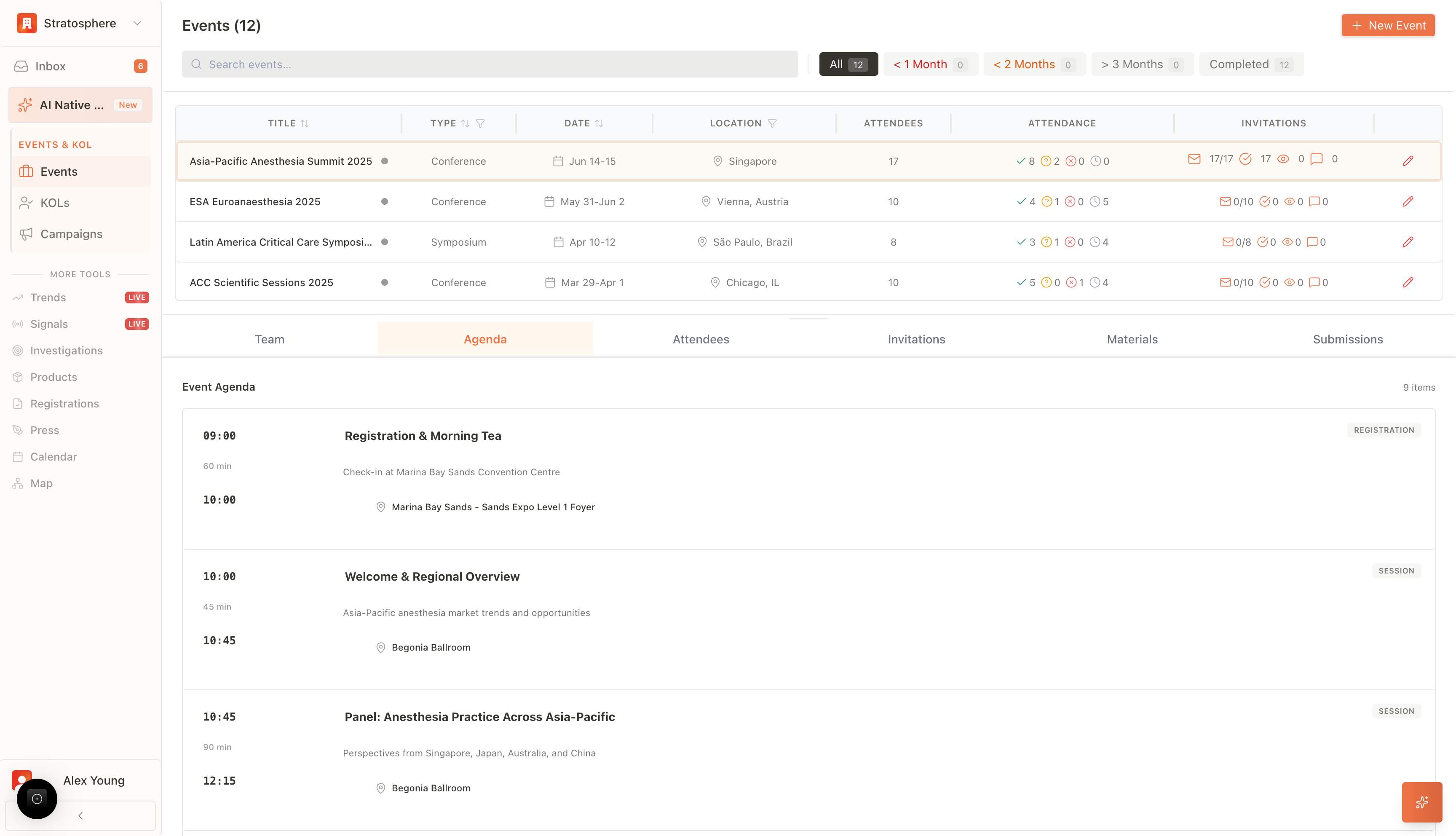This screenshot has width=1456, height=836.
Task: Click the New Event button
Action: point(1388,25)
